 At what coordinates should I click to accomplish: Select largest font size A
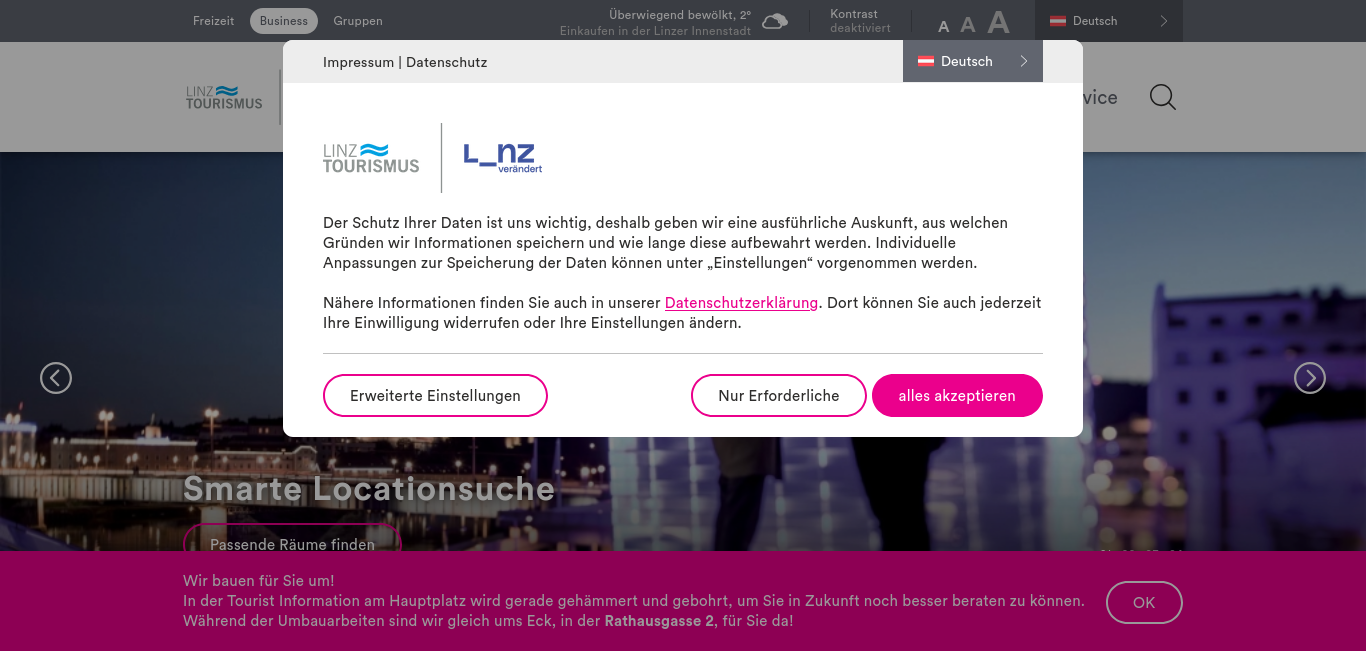[998, 22]
